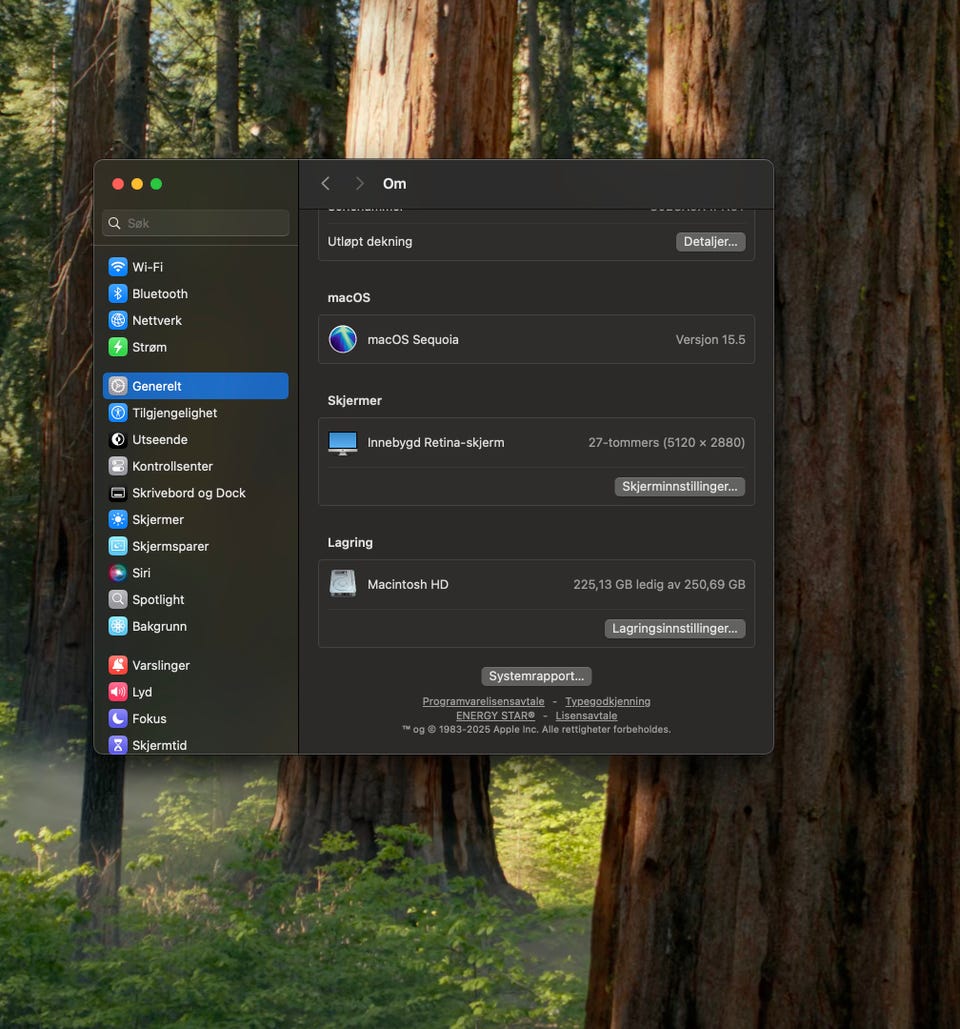Open the Programvarelisensavtale link
Image resolution: width=960 pixels, height=1029 pixels.
483,702
